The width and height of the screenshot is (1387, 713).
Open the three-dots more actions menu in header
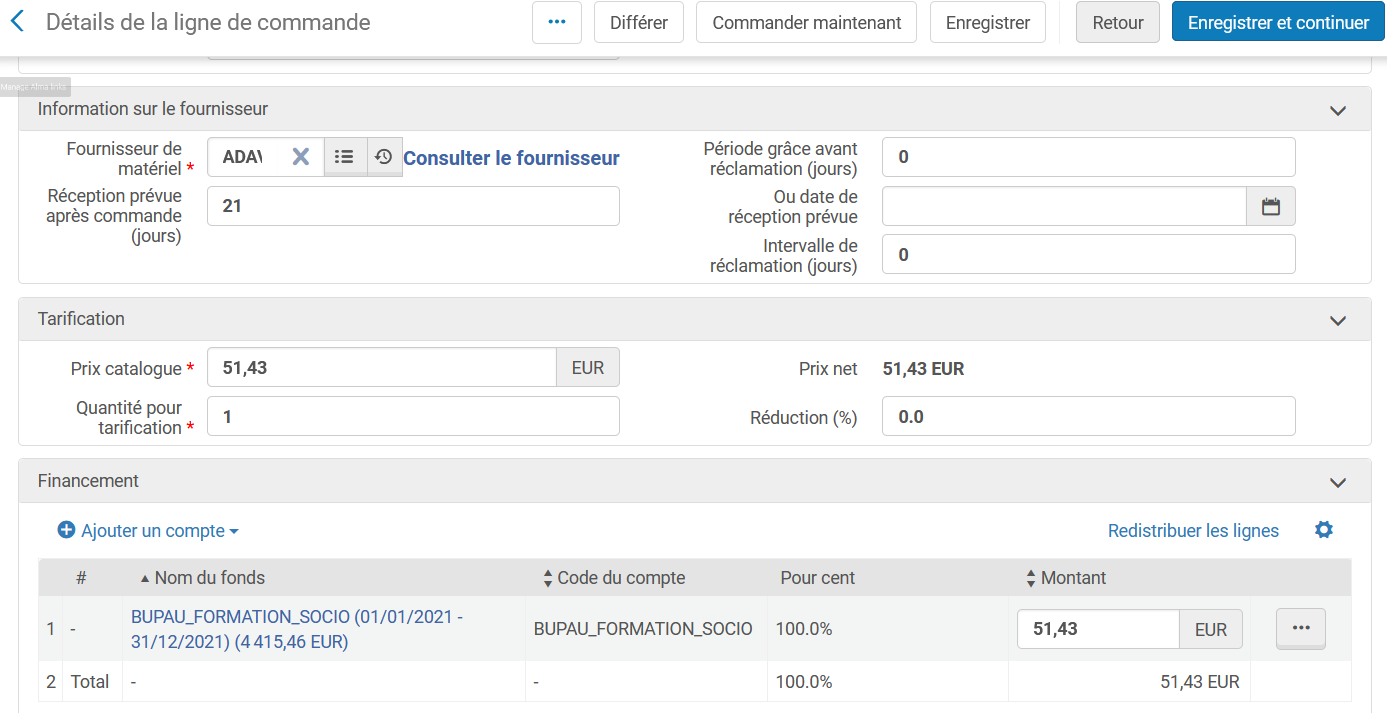click(x=557, y=22)
